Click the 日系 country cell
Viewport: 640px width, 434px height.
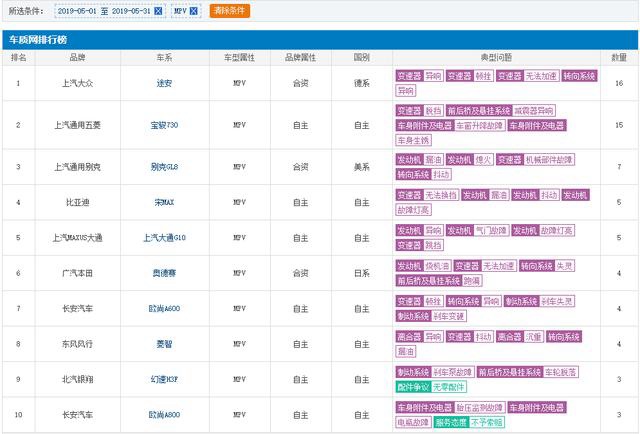[x=362, y=273]
